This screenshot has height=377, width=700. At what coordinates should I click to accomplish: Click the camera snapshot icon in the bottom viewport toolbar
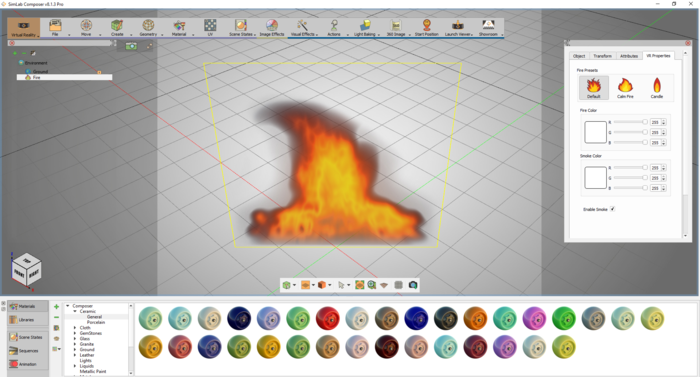click(x=413, y=285)
